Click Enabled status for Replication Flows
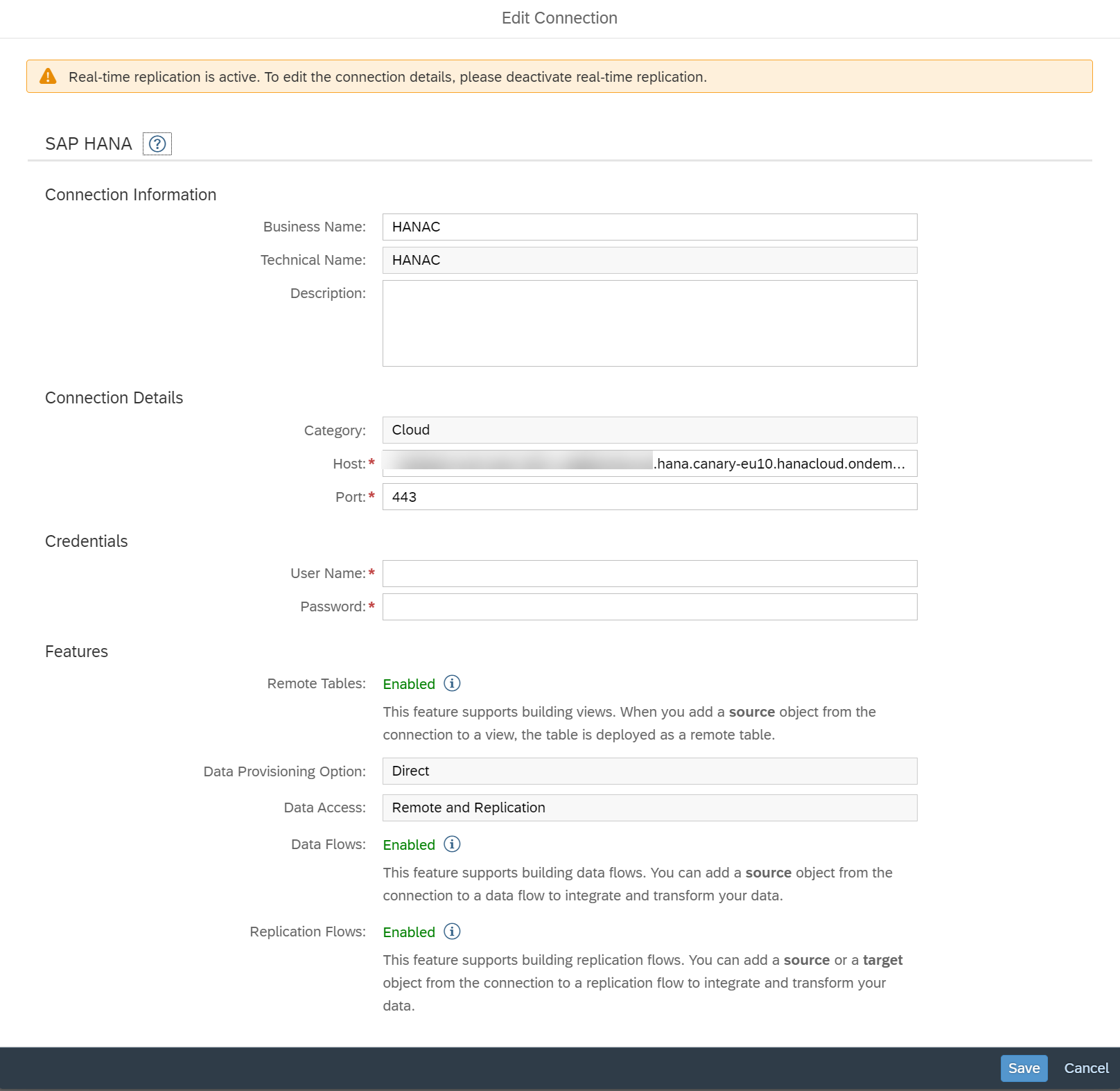 (x=409, y=932)
